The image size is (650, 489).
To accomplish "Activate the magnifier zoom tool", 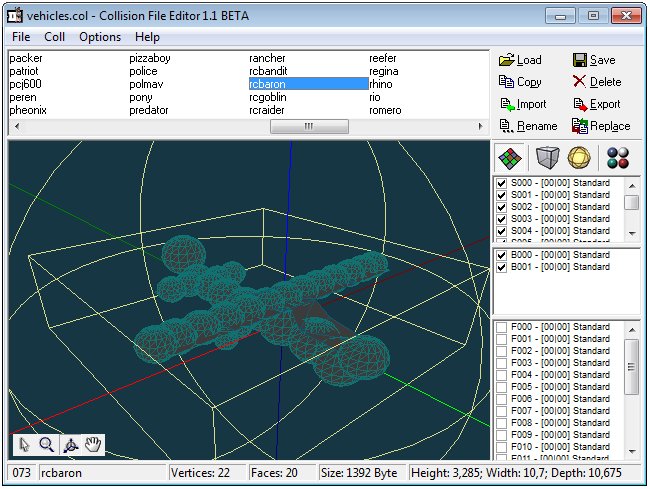I will click(x=46, y=445).
